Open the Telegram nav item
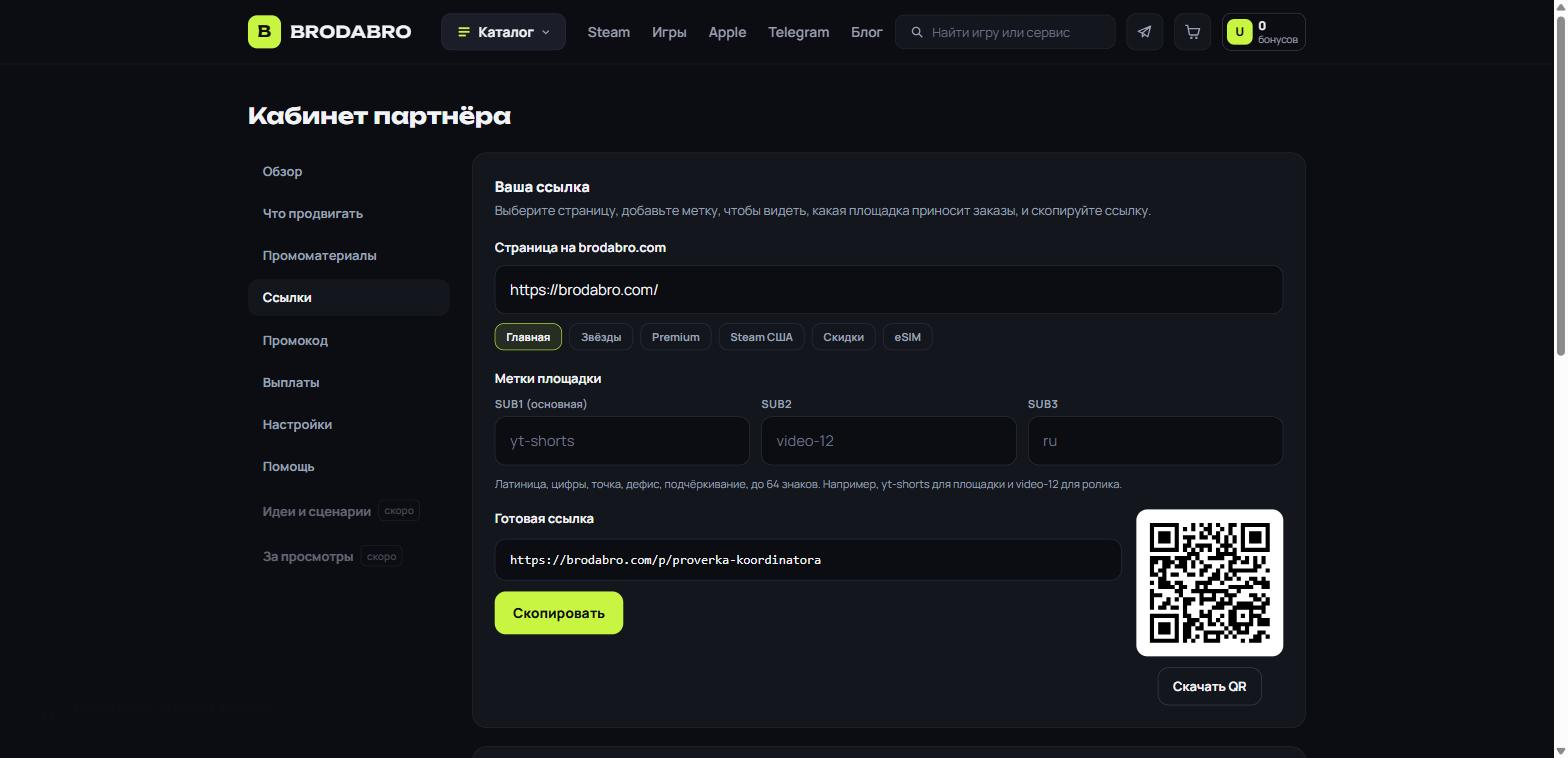 point(798,32)
